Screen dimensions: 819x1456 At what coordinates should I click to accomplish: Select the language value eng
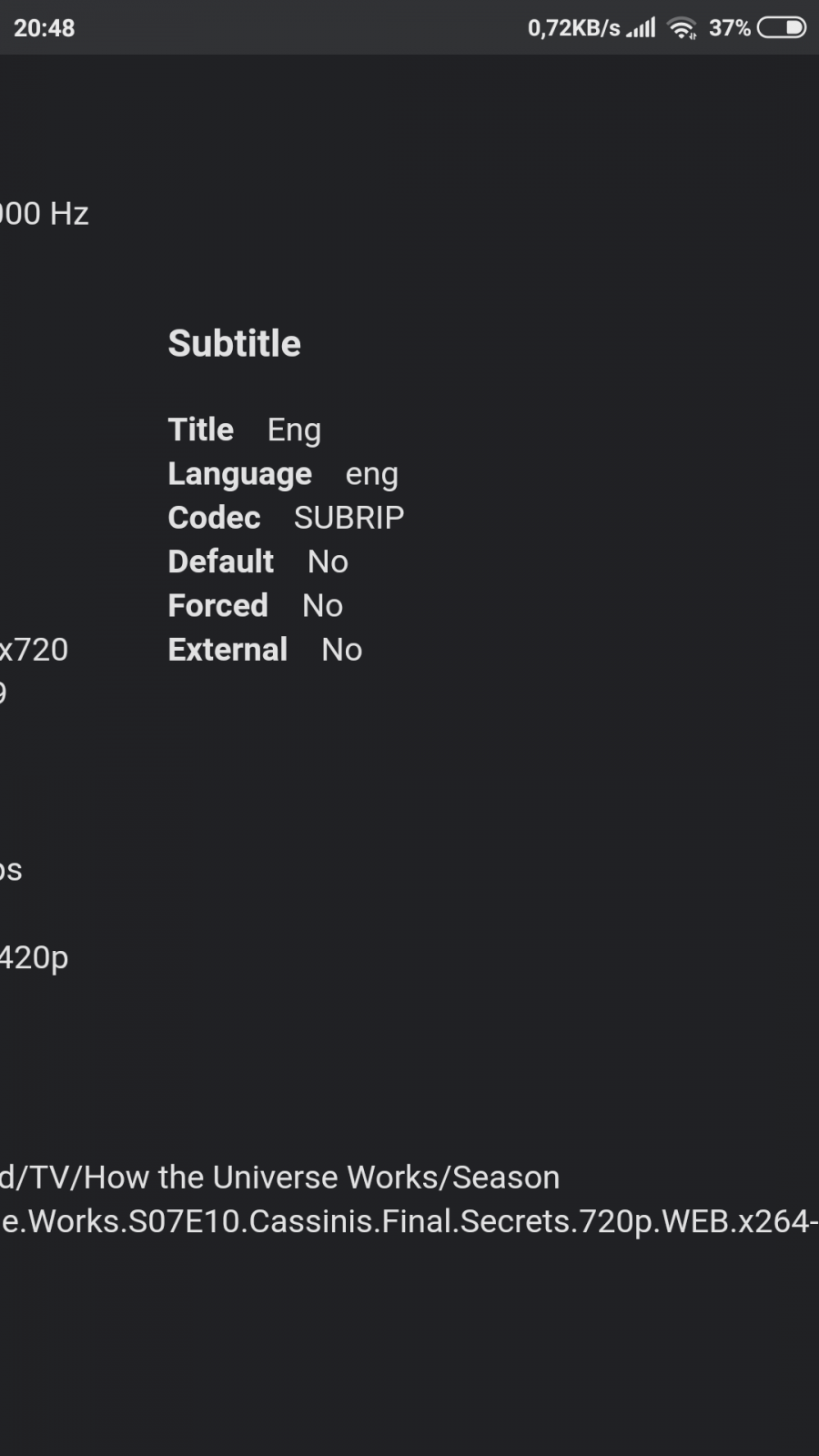coord(371,474)
